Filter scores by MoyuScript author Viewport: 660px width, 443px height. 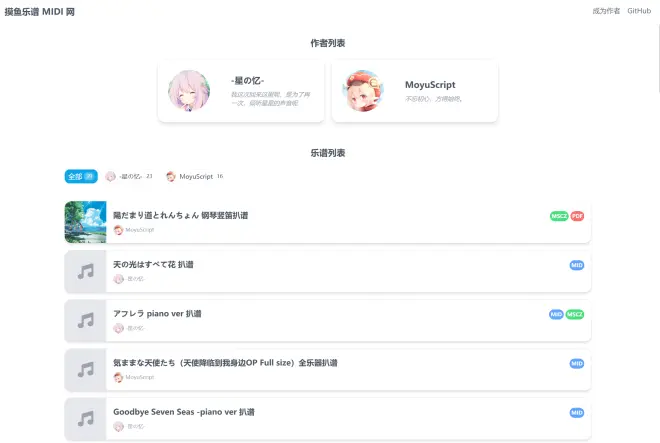pos(194,176)
